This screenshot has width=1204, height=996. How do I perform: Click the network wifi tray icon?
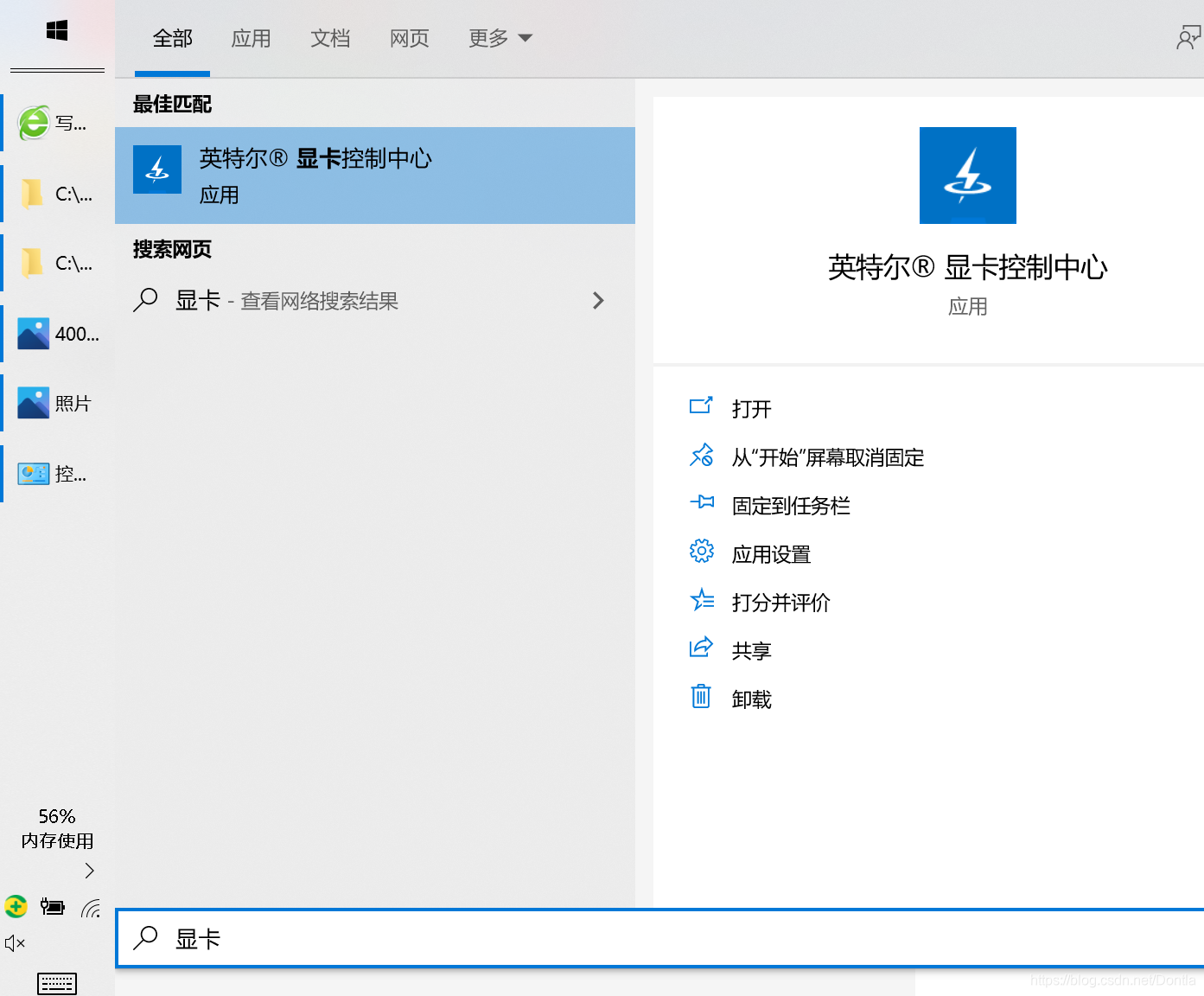click(x=91, y=908)
